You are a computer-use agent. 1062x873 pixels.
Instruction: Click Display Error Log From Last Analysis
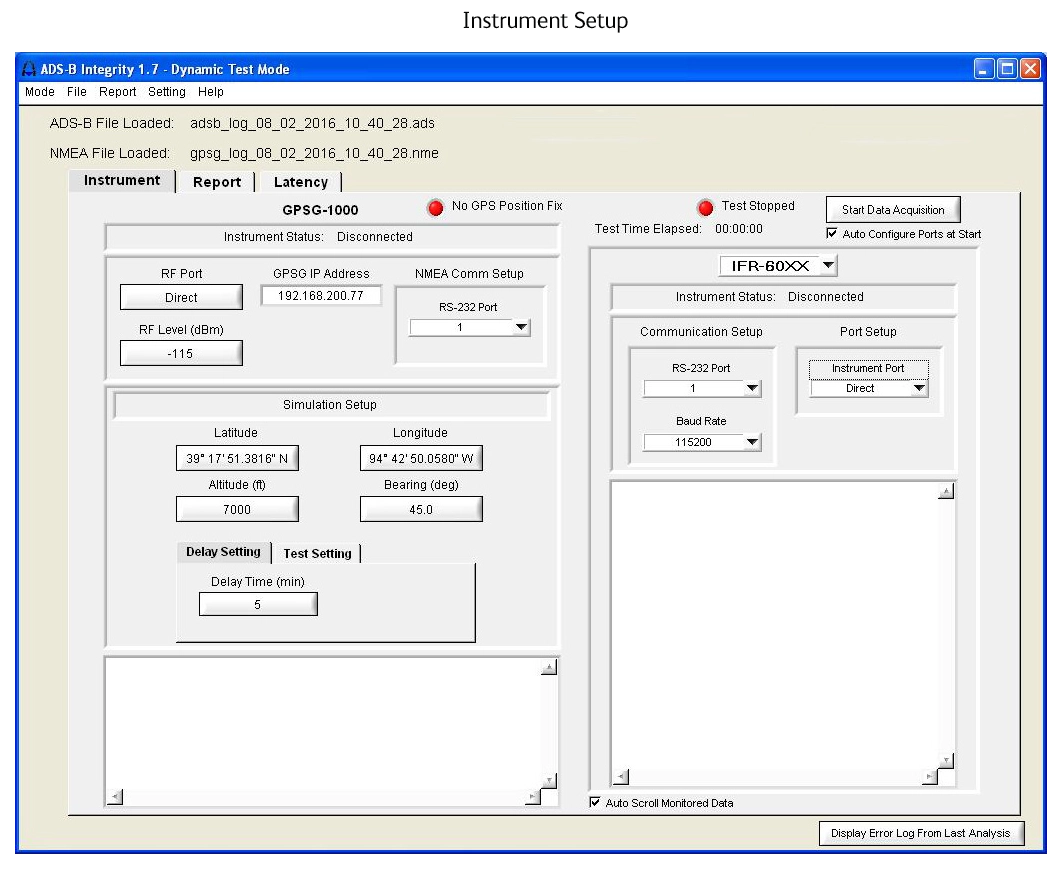pyautogui.click(x=920, y=834)
